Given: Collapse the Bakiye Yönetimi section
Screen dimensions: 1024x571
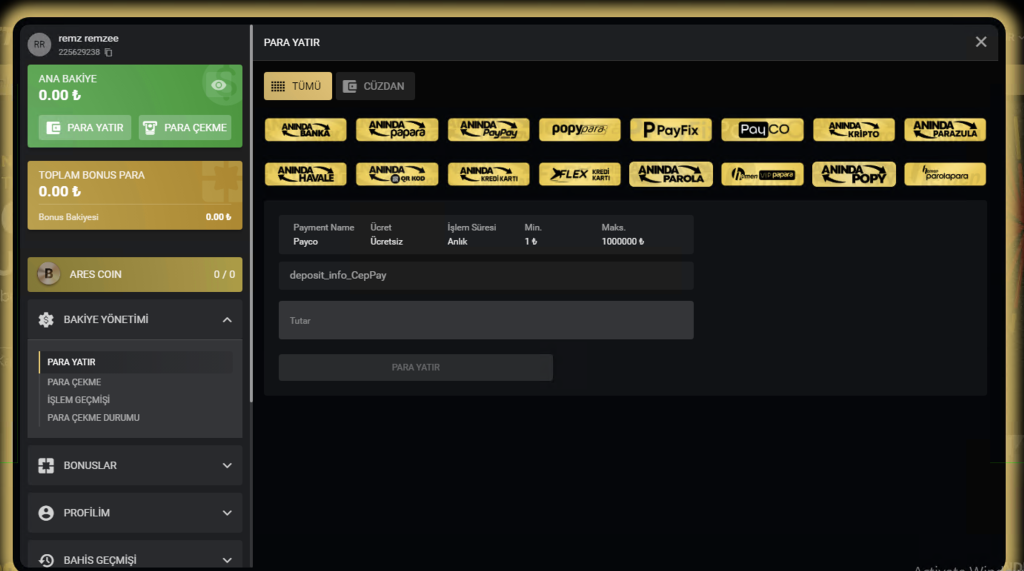Looking at the screenshot, I should 135,319.
